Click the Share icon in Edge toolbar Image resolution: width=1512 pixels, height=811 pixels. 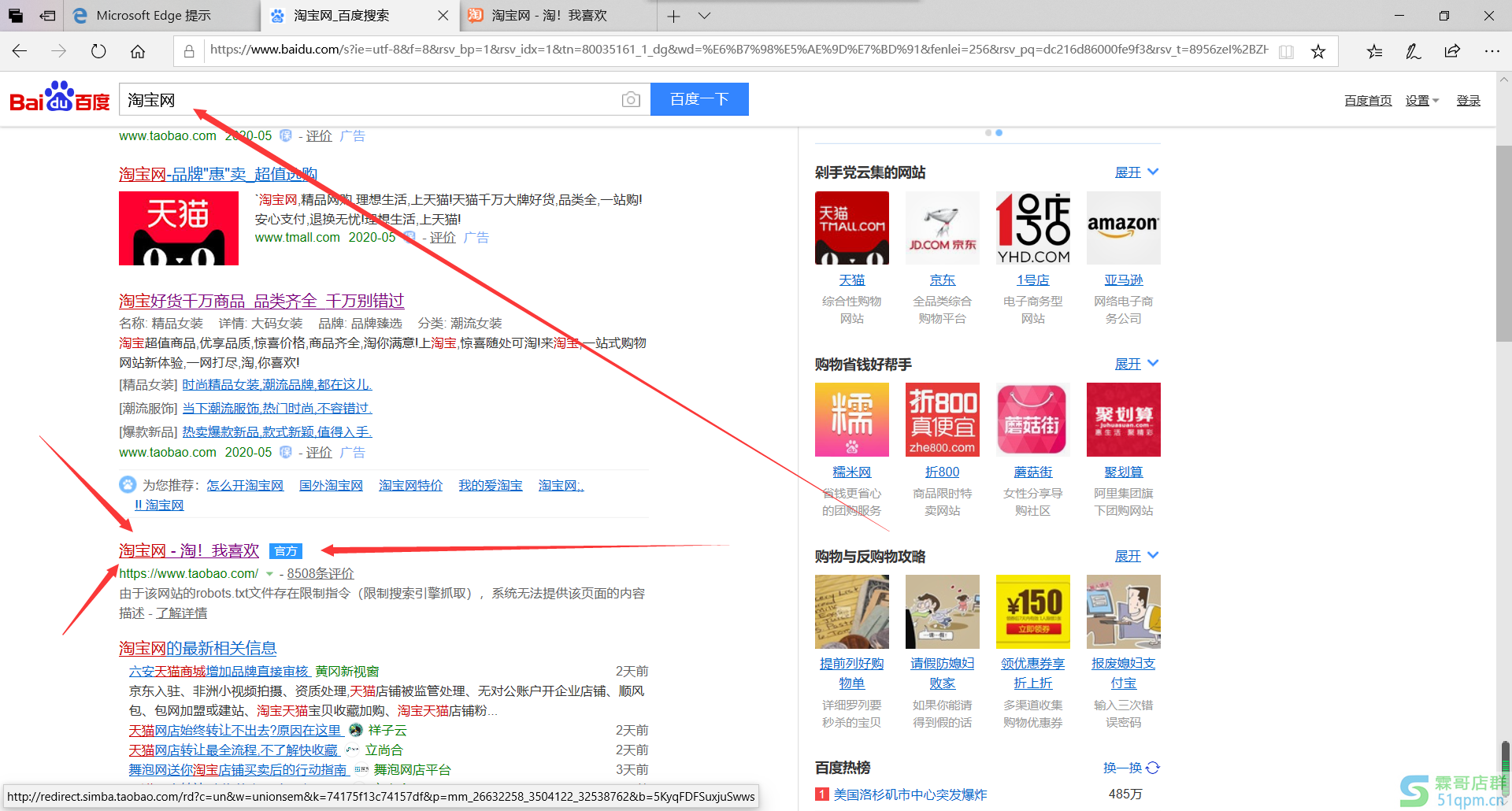(1452, 50)
